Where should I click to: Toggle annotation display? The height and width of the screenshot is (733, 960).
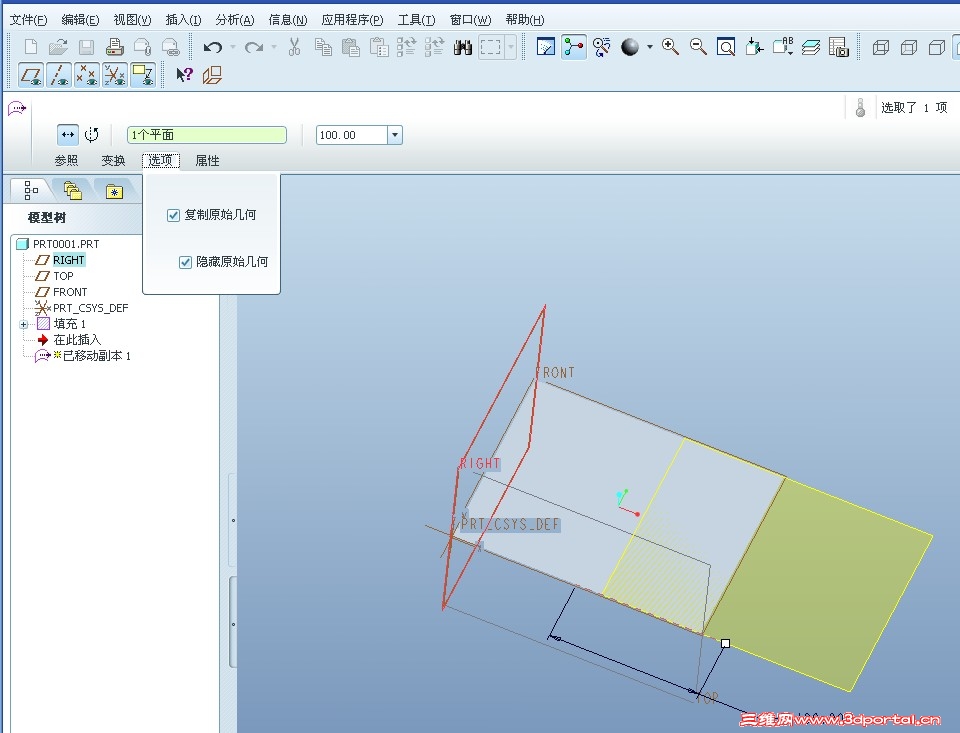143,75
